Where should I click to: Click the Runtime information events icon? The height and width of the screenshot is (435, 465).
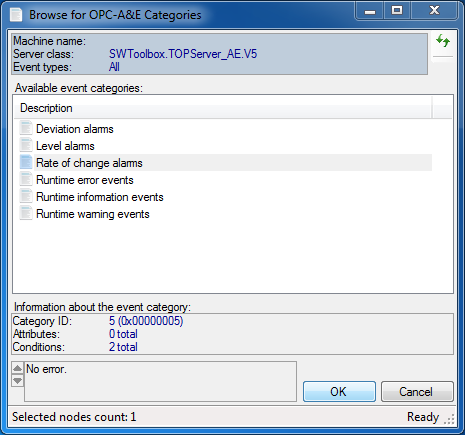26,197
